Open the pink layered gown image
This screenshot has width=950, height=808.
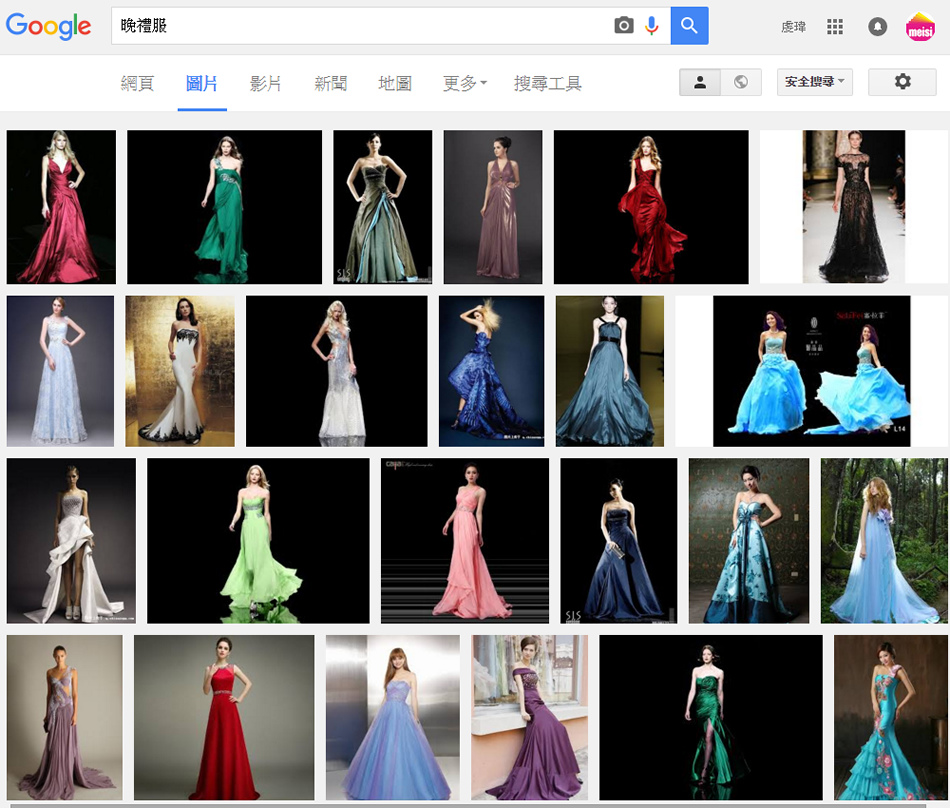tap(465, 540)
